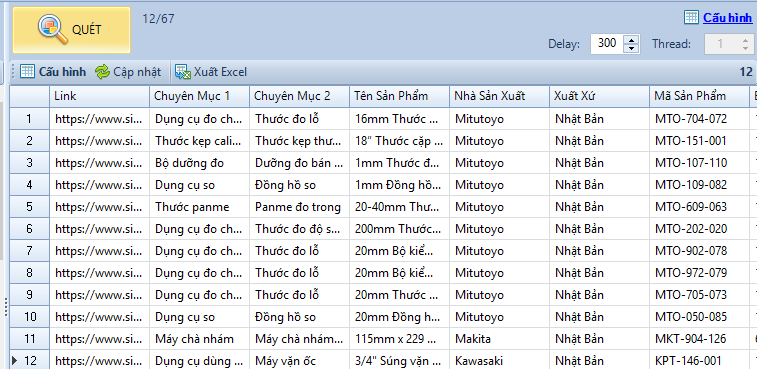Click the Delay value field showing 300
The width and height of the screenshot is (757, 369).
(x=607, y=43)
